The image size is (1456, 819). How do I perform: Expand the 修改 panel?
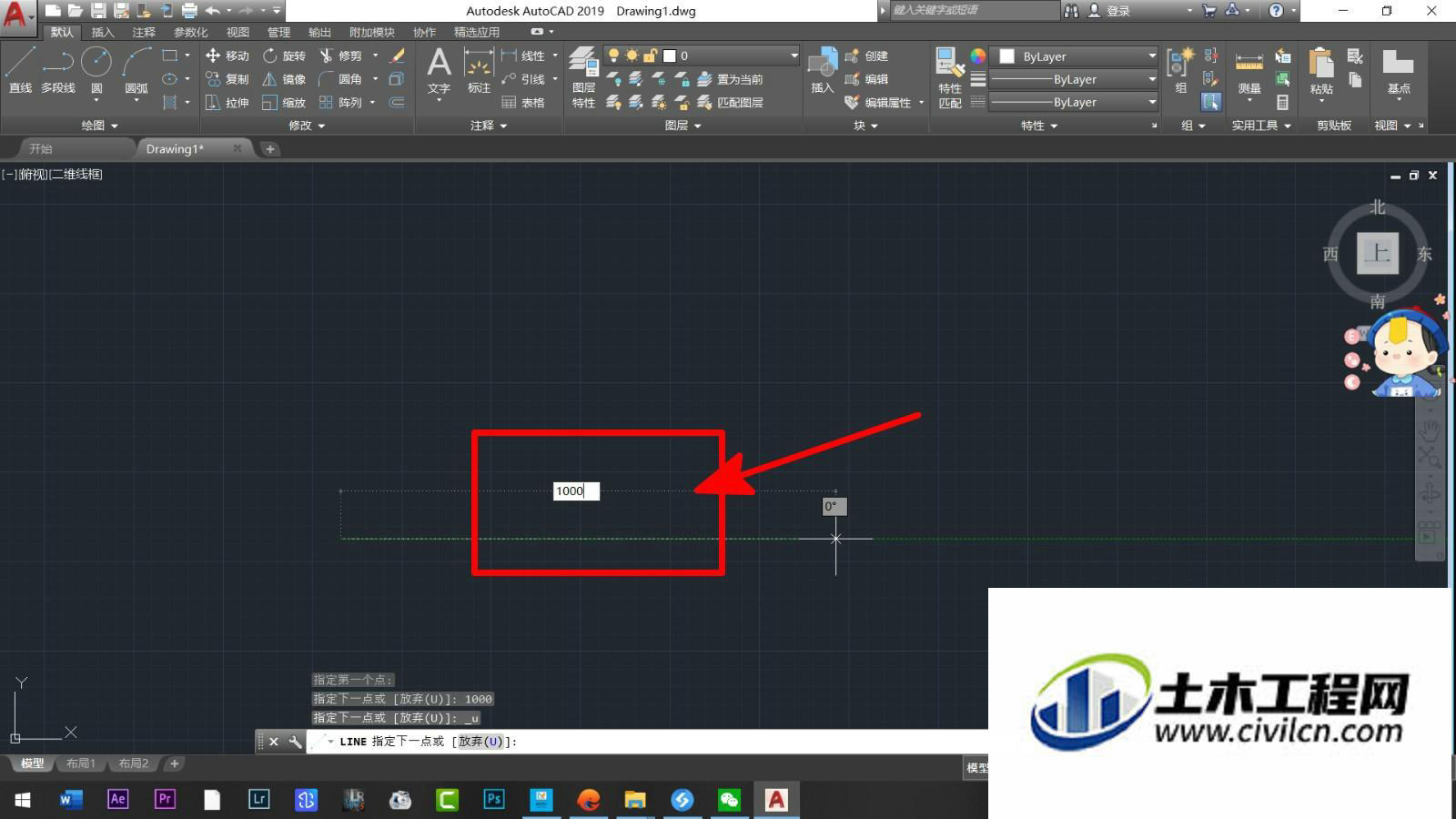click(x=307, y=126)
